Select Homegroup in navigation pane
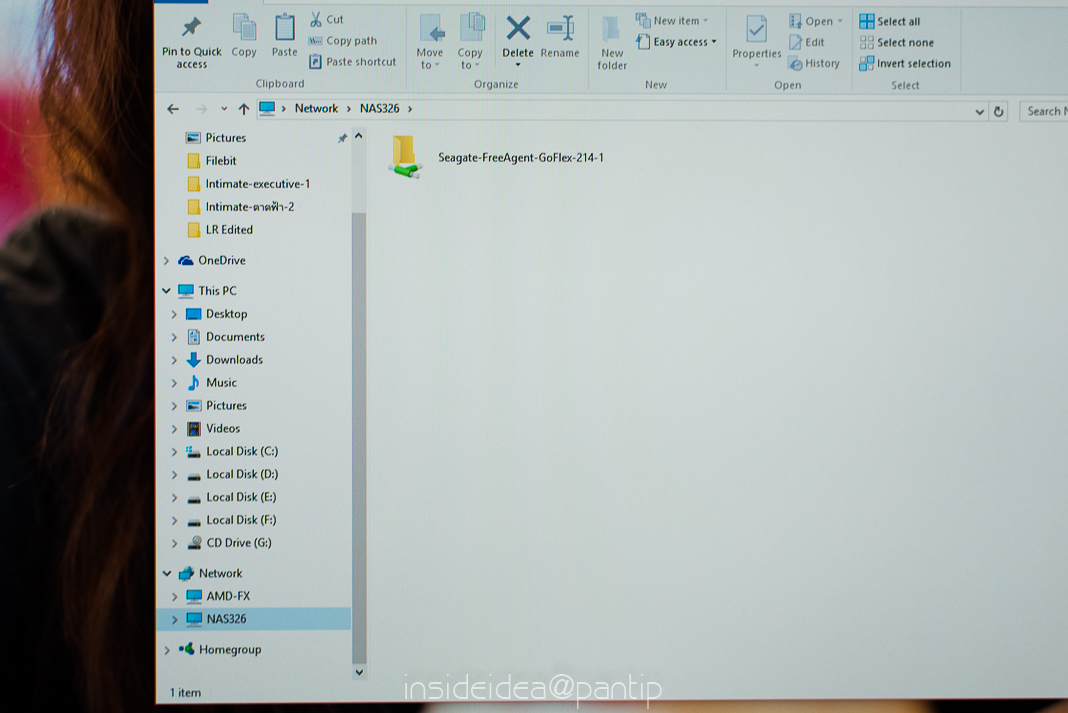 (x=220, y=650)
